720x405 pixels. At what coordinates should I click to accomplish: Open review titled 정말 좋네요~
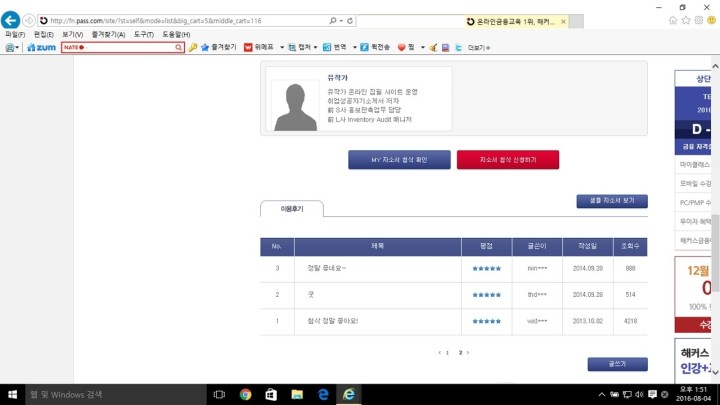click(x=326, y=268)
